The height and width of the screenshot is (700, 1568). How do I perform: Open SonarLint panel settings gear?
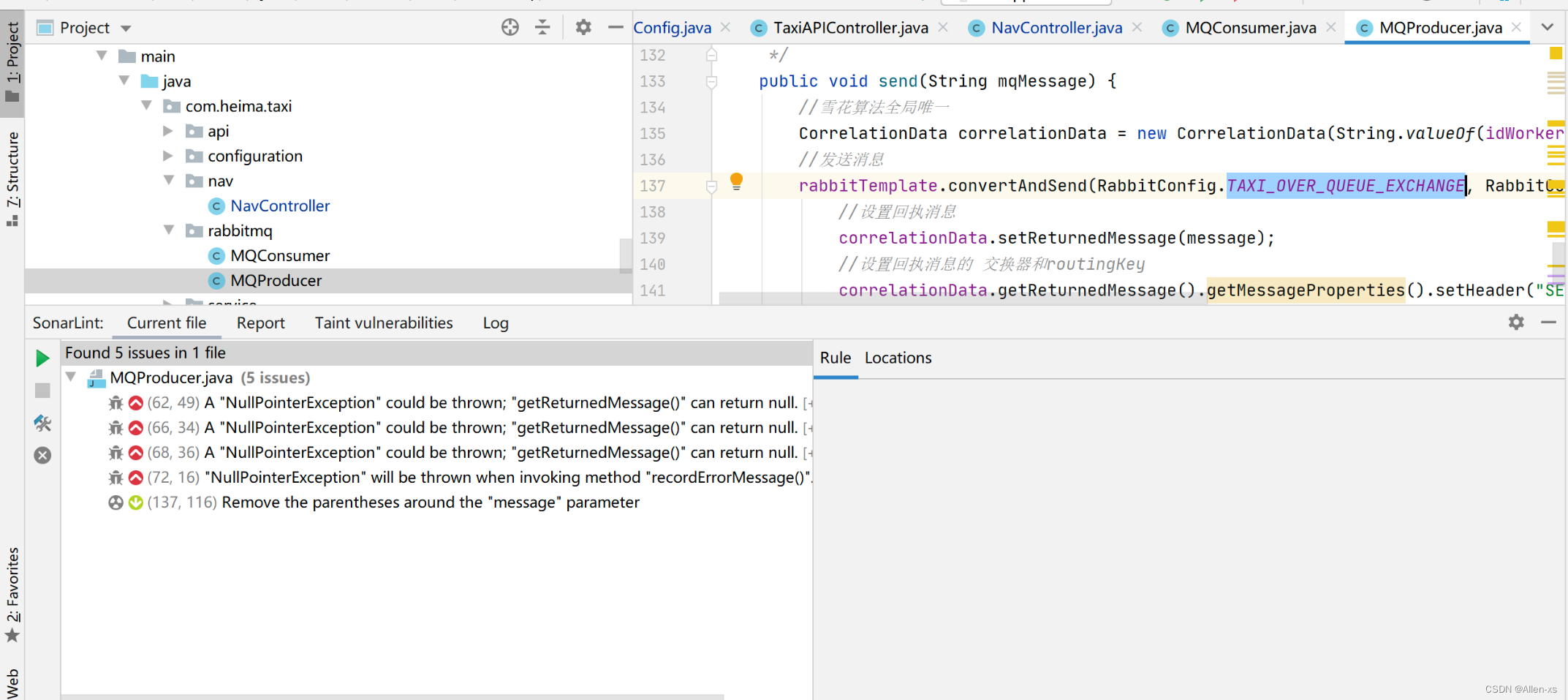tap(1516, 322)
